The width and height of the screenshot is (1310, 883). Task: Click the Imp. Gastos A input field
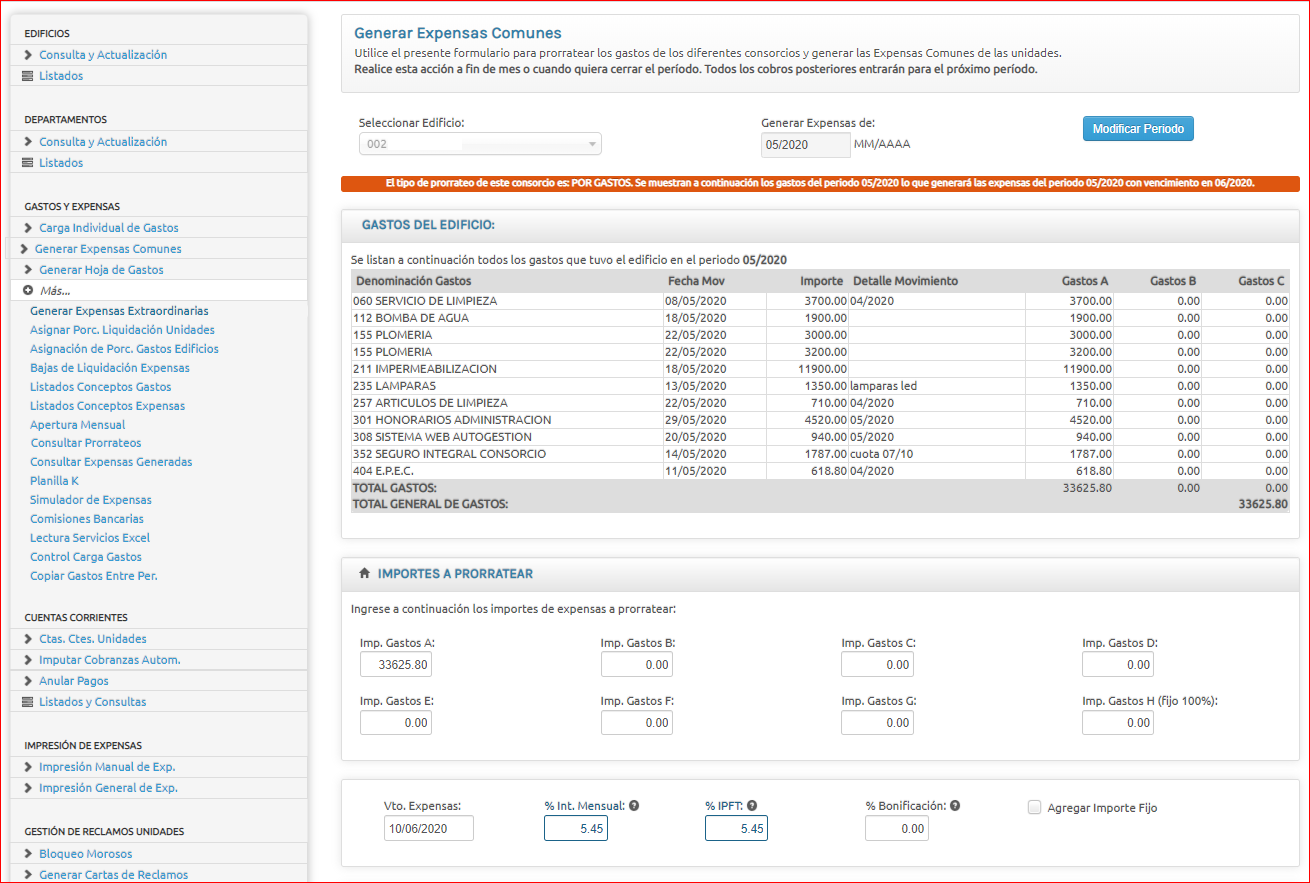(x=396, y=664)
